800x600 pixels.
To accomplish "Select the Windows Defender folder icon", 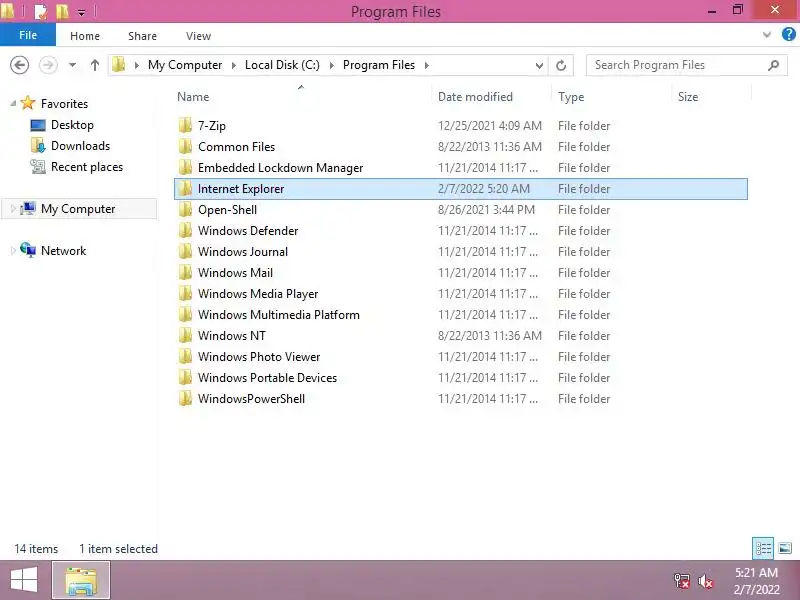I will click(x=185, y=231).
